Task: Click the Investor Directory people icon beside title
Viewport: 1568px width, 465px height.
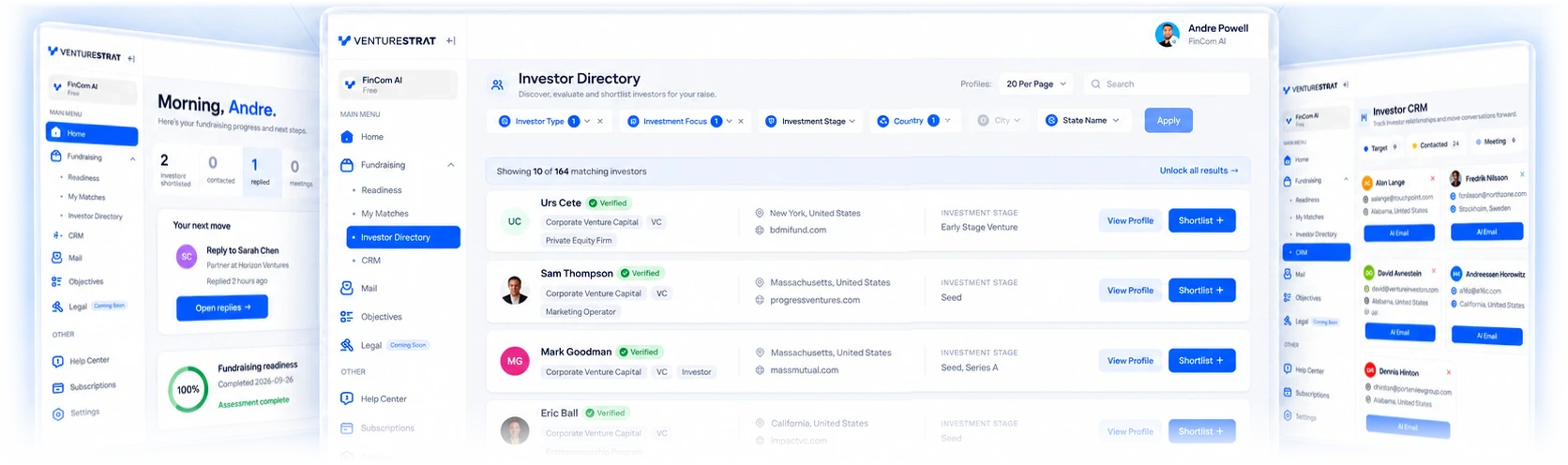Action: 497,85
